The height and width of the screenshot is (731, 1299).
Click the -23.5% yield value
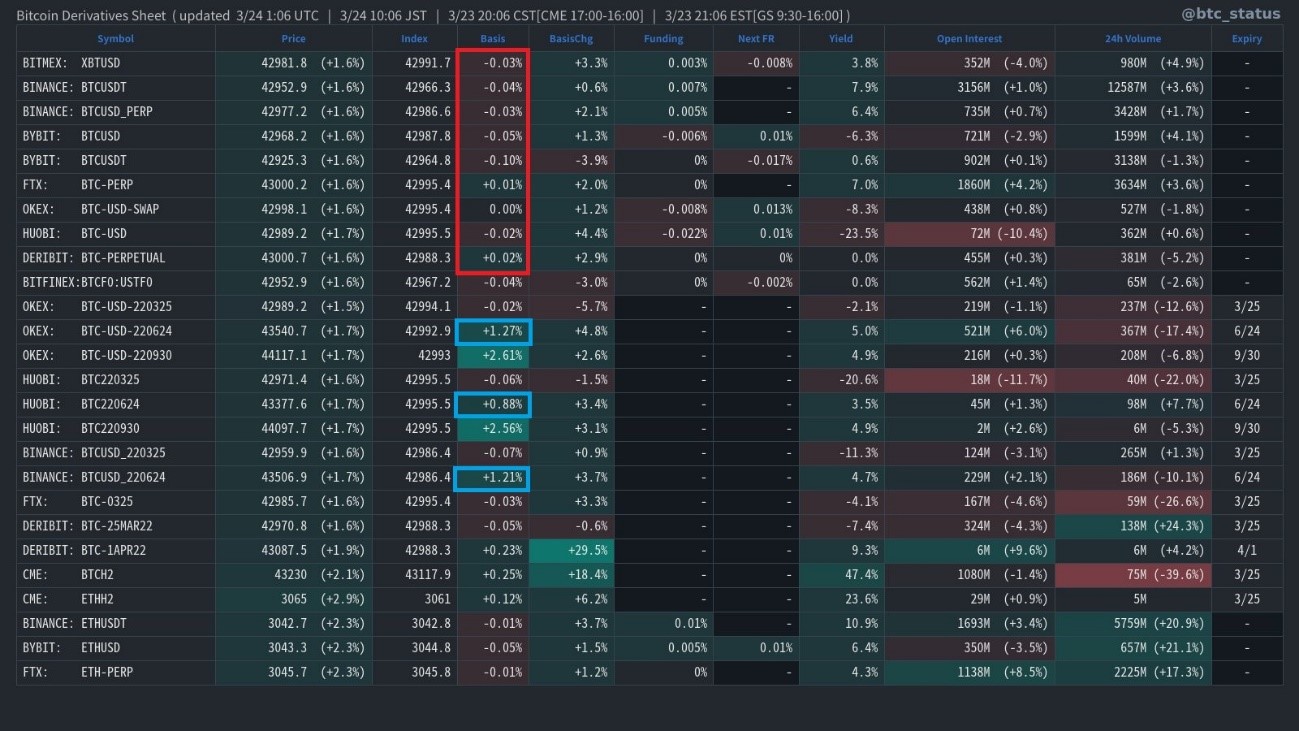pyautogui.click(x=858, y=234)
